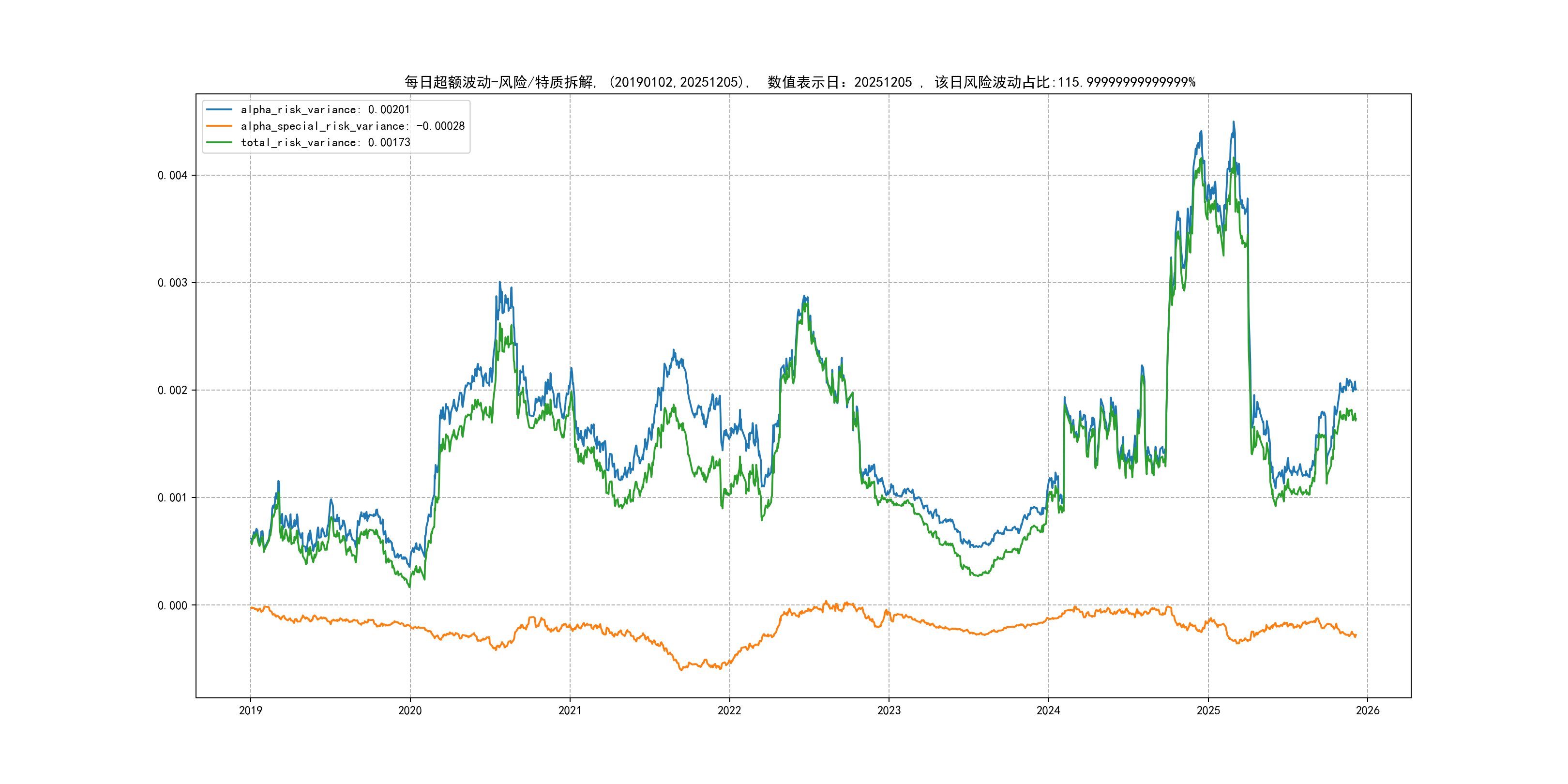Click the 2019 x-axis tick label
The height and width of the screenshot is (784, 1568).
pyautogui.click(x=250, y=710)
